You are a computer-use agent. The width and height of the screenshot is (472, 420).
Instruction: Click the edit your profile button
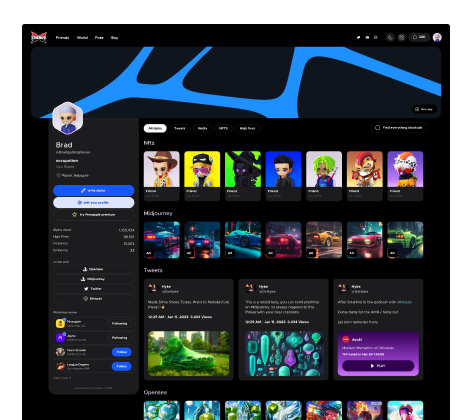pos(94,203)
